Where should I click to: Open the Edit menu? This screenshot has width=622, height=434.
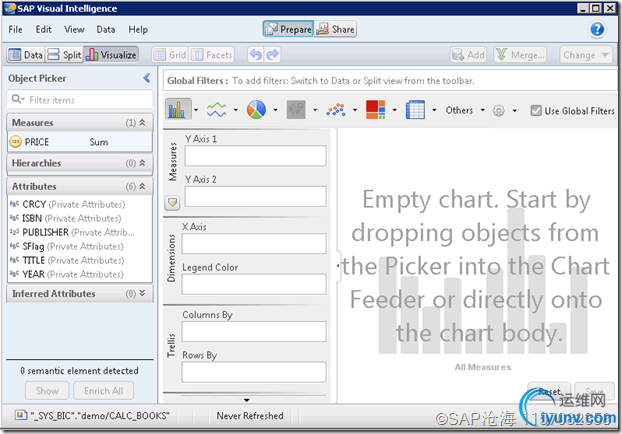point(43,30)
